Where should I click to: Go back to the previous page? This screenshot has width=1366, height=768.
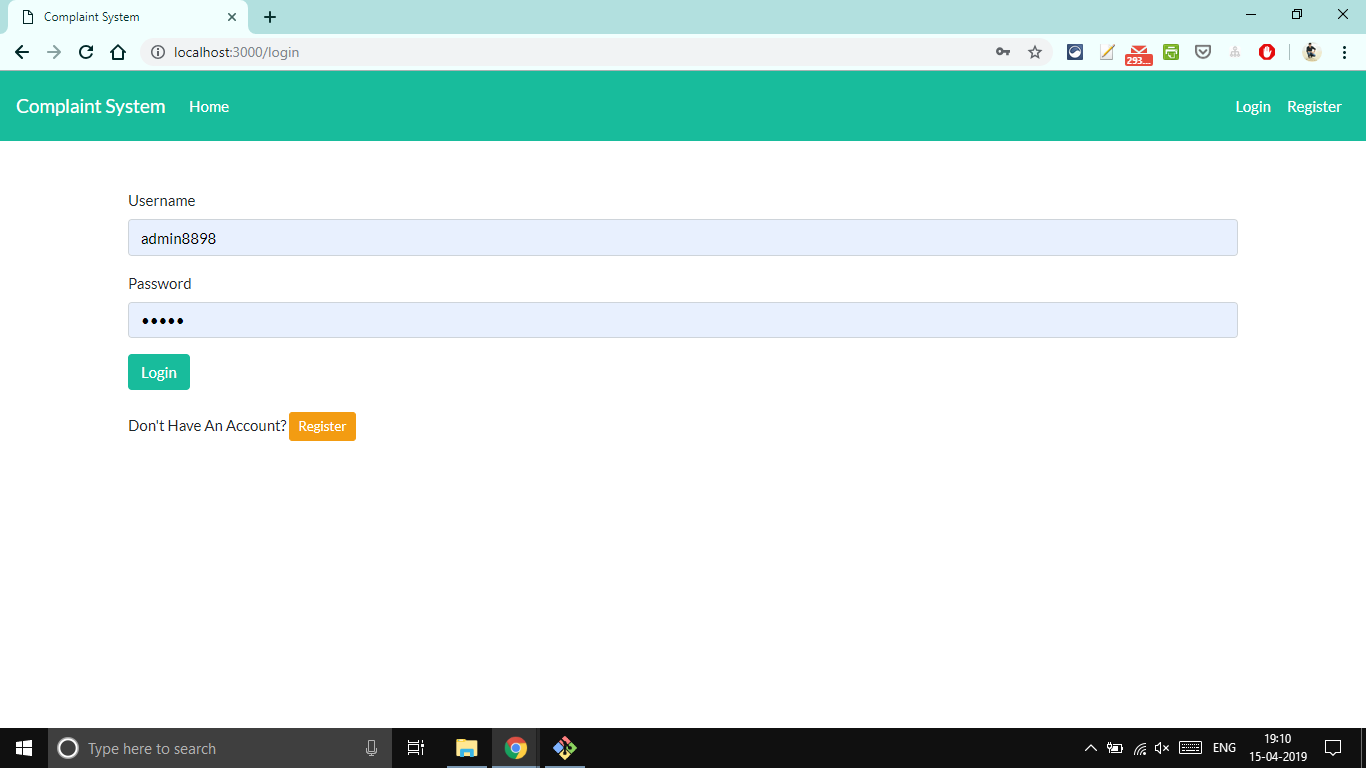click(x=22, y=52)
